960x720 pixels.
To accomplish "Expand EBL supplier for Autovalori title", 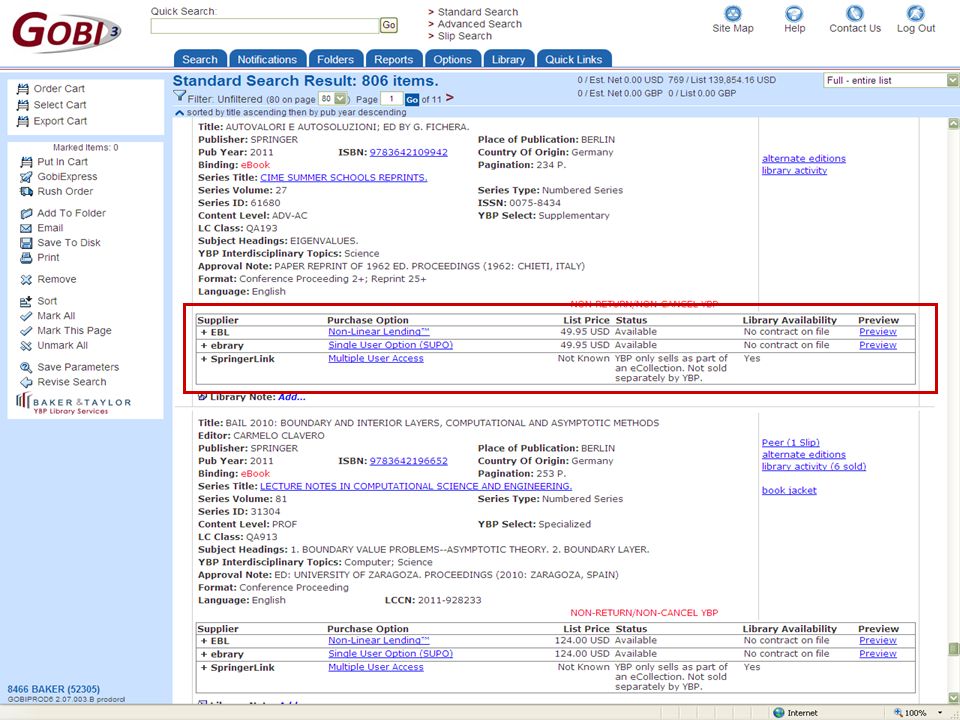I will (204, 332).
